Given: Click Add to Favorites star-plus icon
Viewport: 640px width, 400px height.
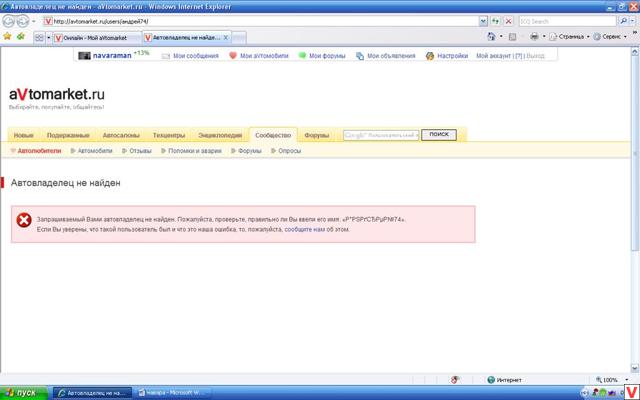Looking at the screenshot, I should pyautogui.click(x=21, y=37).
